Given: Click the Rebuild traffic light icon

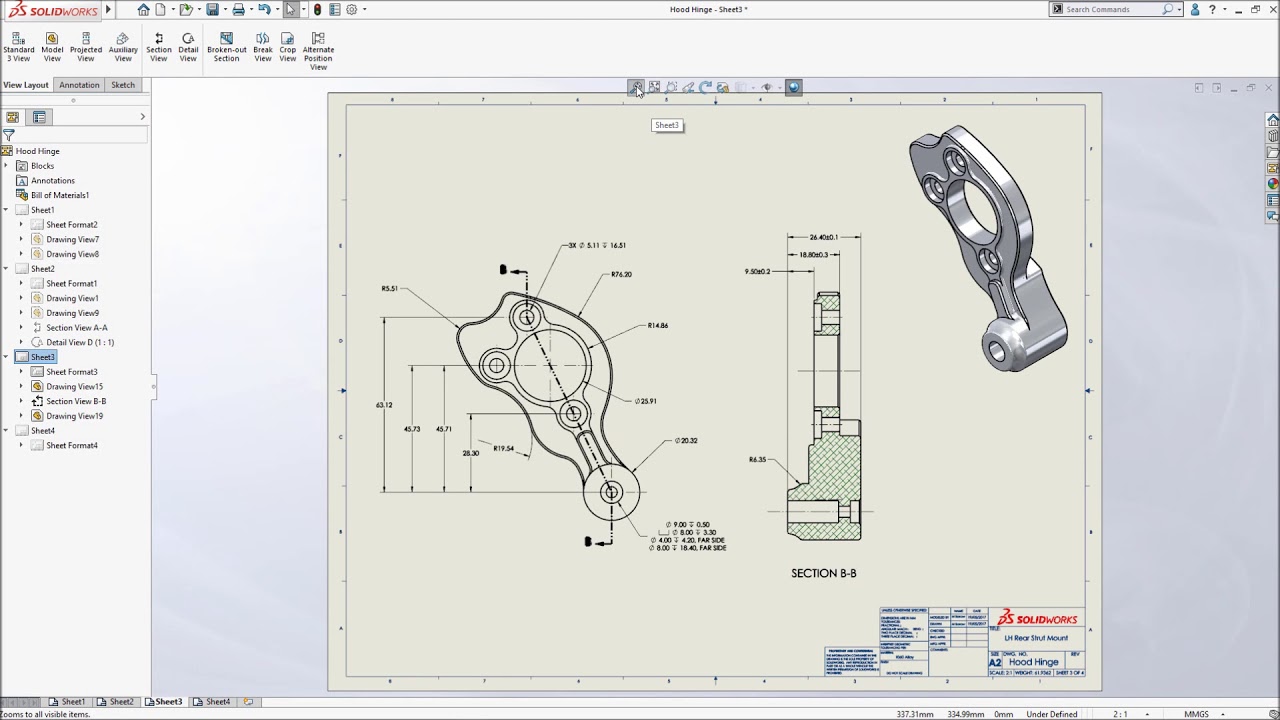Looking at the screenshot, I should 317,10.
